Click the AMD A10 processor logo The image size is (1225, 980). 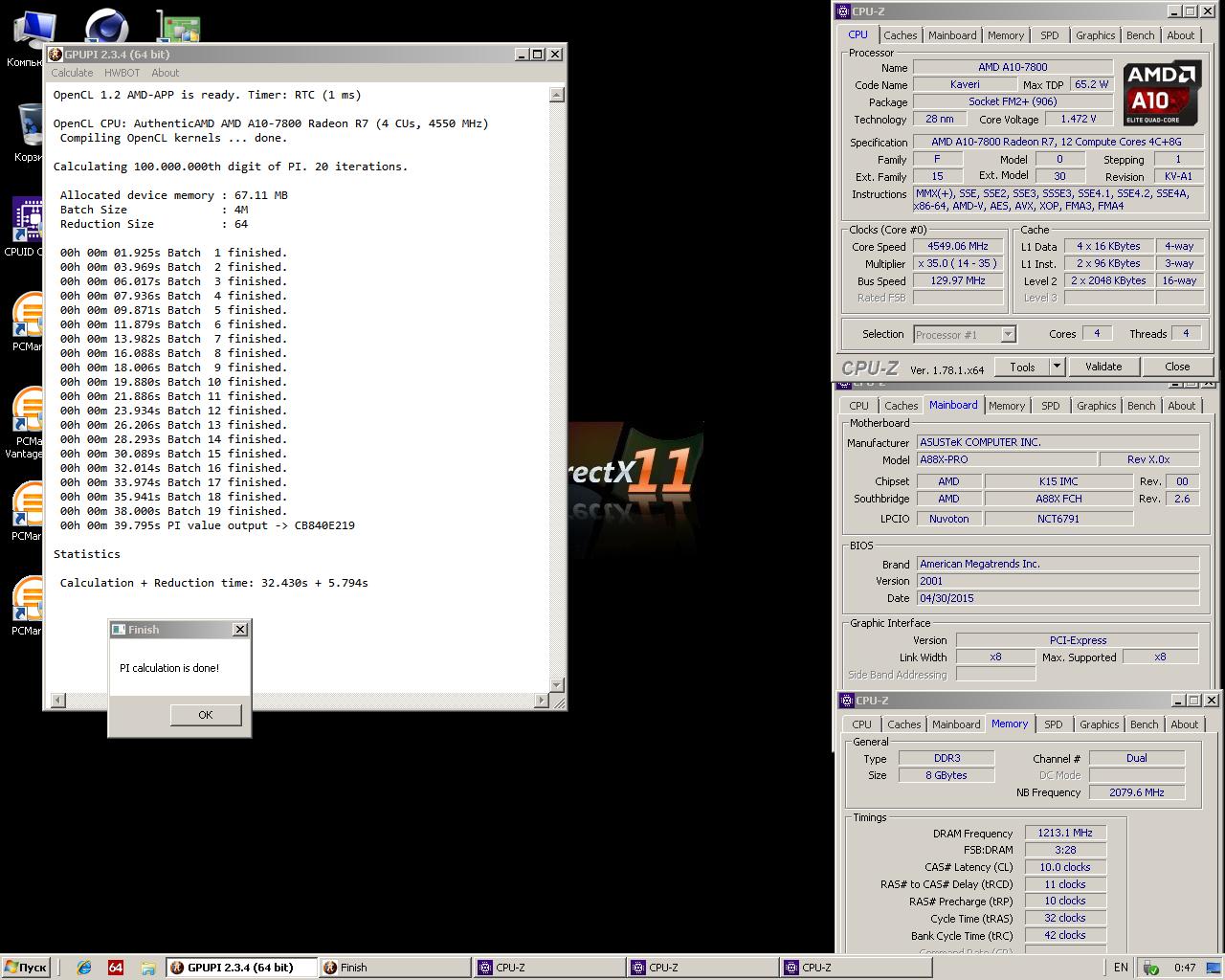pos(1161,94)
